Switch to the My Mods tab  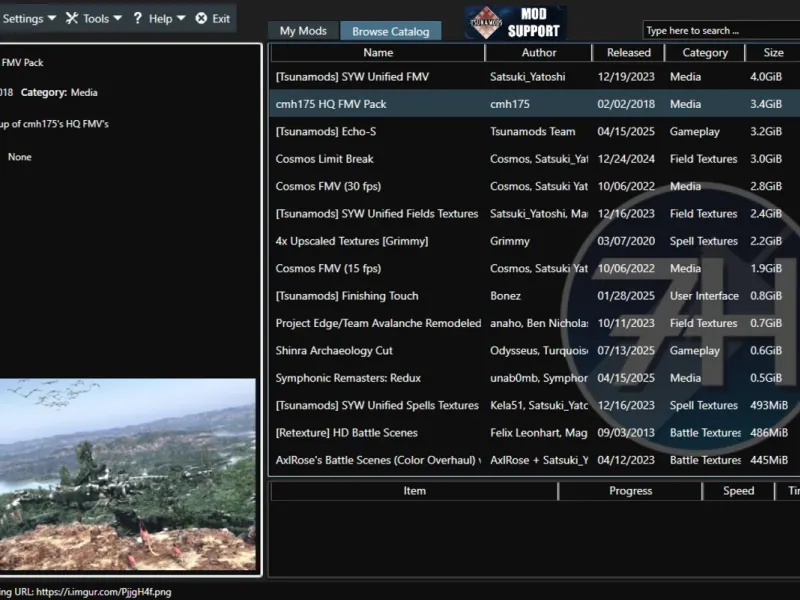(x=303, y=31)
